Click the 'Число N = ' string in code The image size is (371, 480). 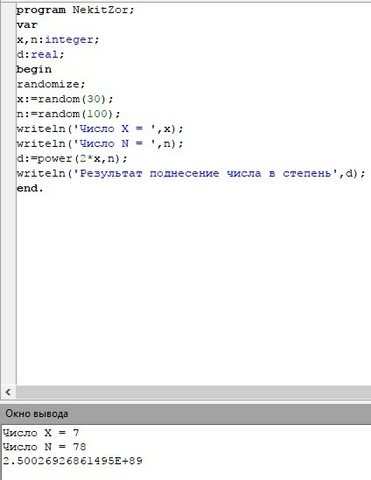[114, 143]
